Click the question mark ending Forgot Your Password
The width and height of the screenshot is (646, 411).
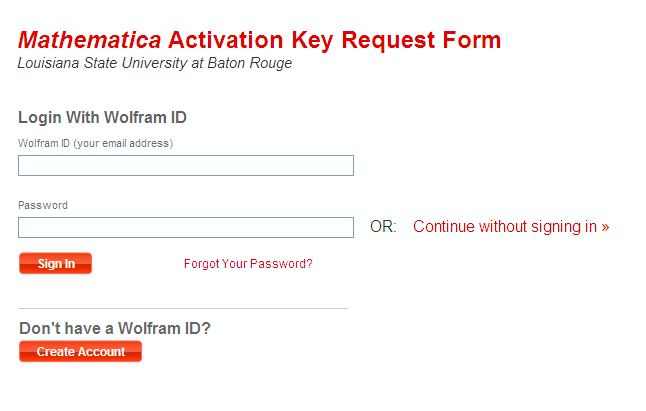[x=309, y=264]
